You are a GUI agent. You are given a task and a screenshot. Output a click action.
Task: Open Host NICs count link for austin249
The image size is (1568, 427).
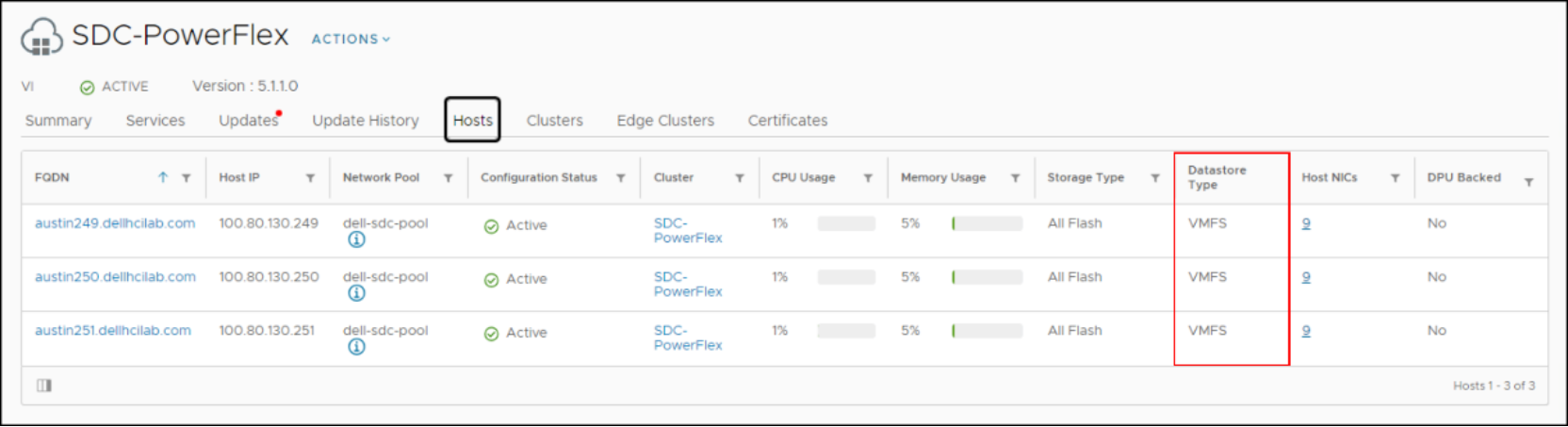click(1306, 223)
